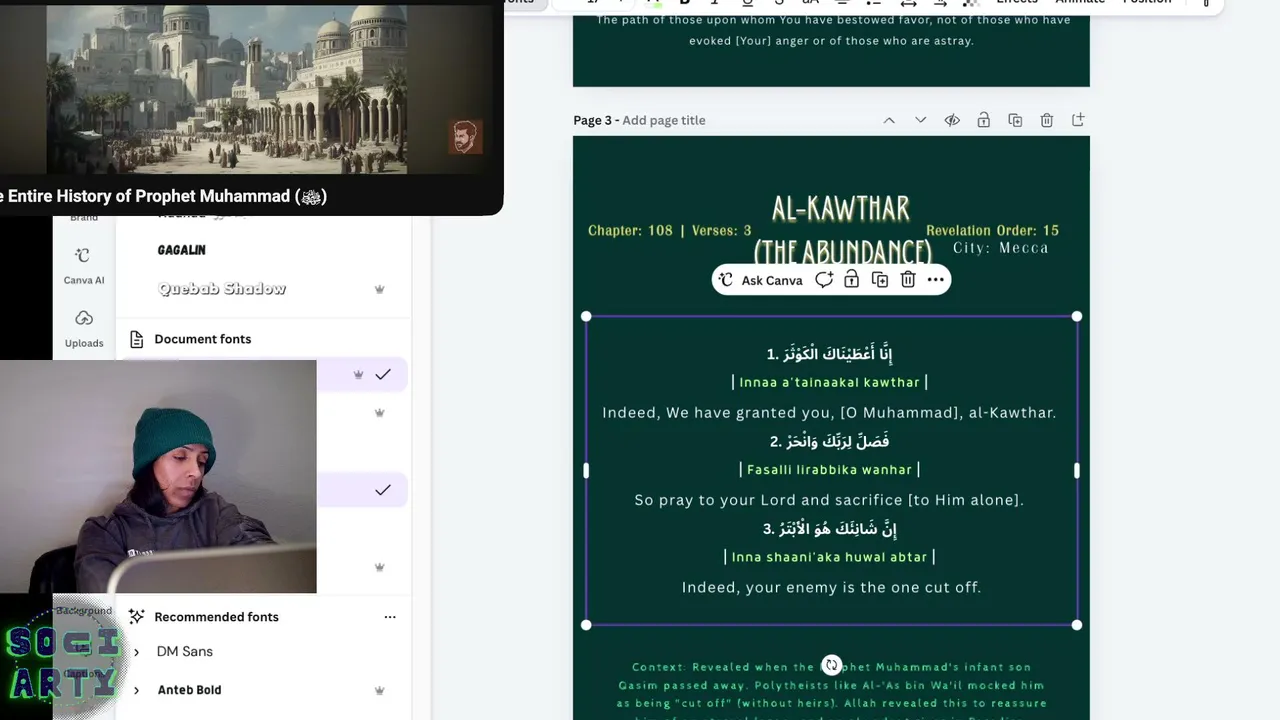Image resolution: width=1280 pixels, height=720 pixels.
Task: Open the 'Entire History of Prophet Muhammad' video title
Action: point(164,196)
